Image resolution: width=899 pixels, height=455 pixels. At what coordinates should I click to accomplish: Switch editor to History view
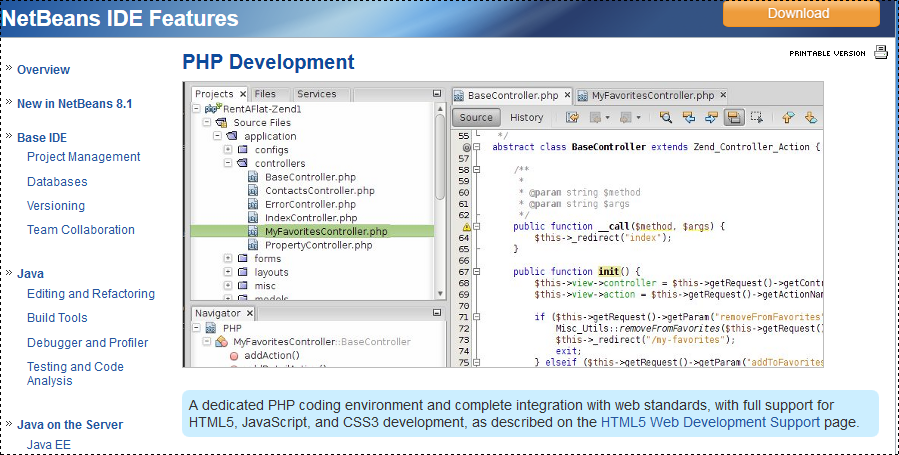pos(526,117)
